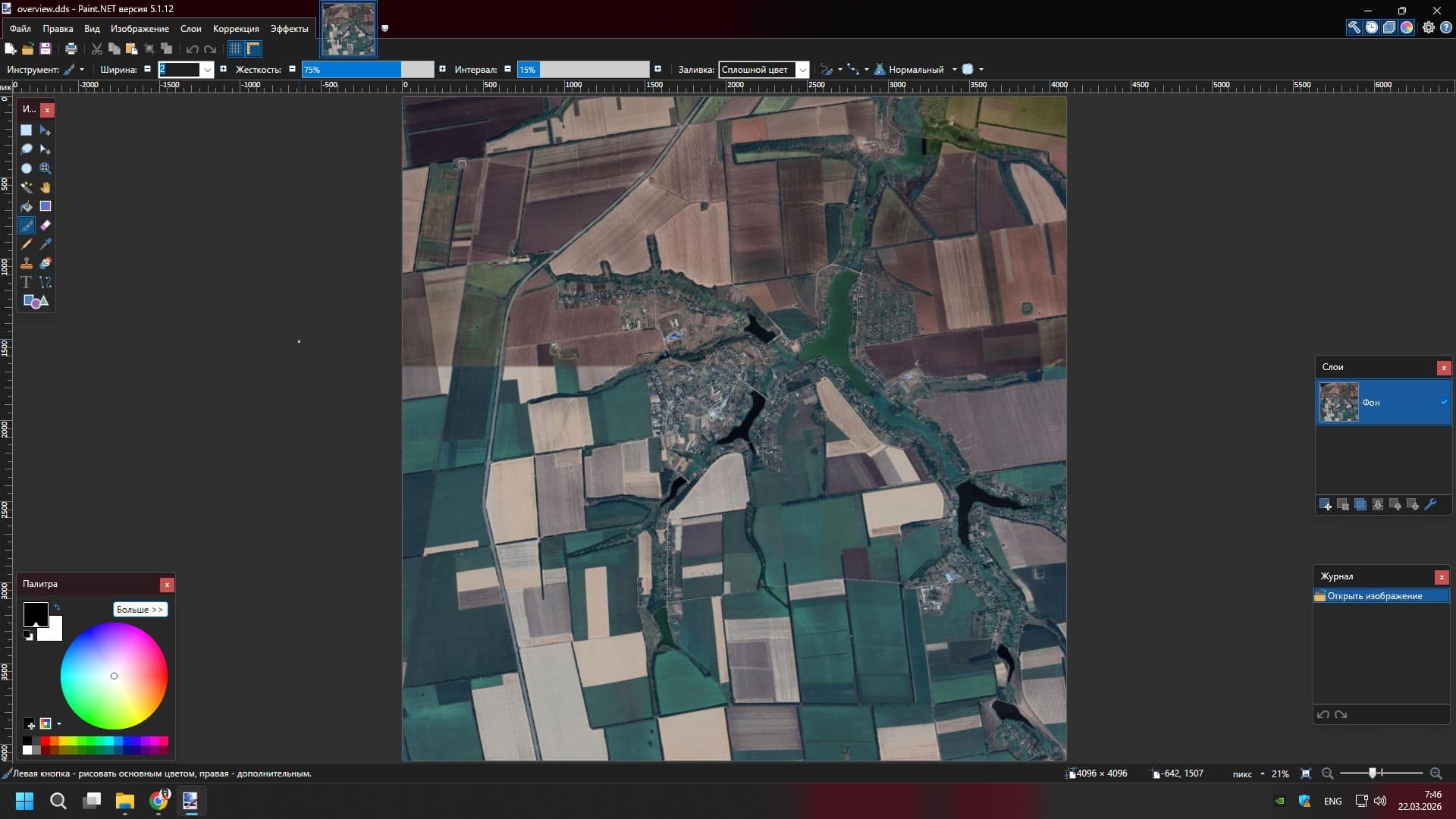
Task: Open the Эффекты menu
Action: coord(289,29)
